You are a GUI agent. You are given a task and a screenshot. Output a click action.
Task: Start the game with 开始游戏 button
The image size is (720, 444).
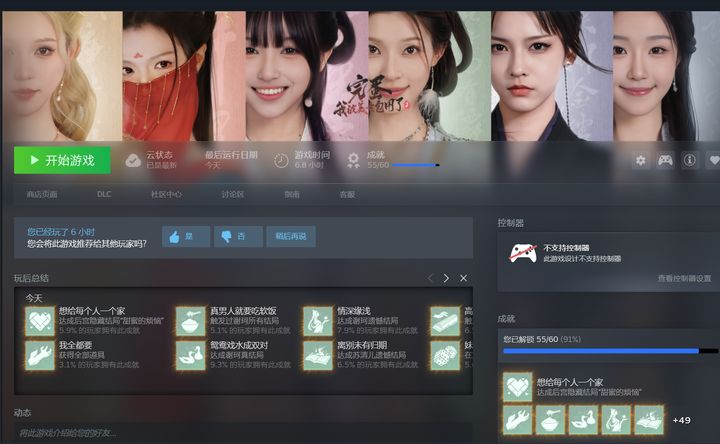[x=62, y=160]
